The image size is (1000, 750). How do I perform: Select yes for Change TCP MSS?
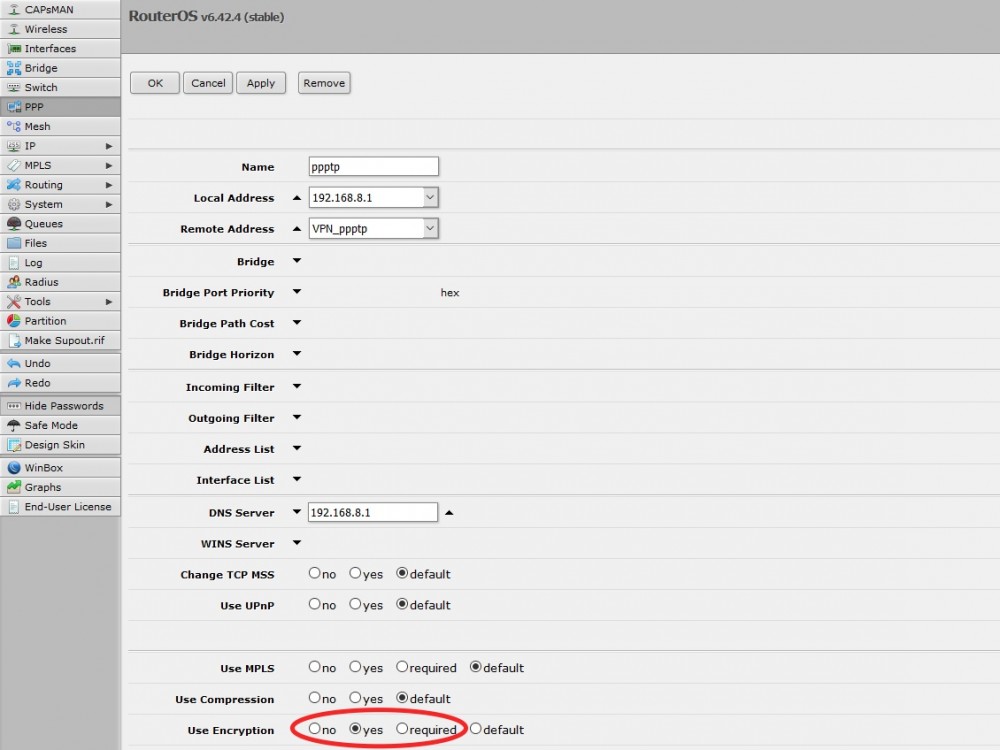(x=355, y=574)
